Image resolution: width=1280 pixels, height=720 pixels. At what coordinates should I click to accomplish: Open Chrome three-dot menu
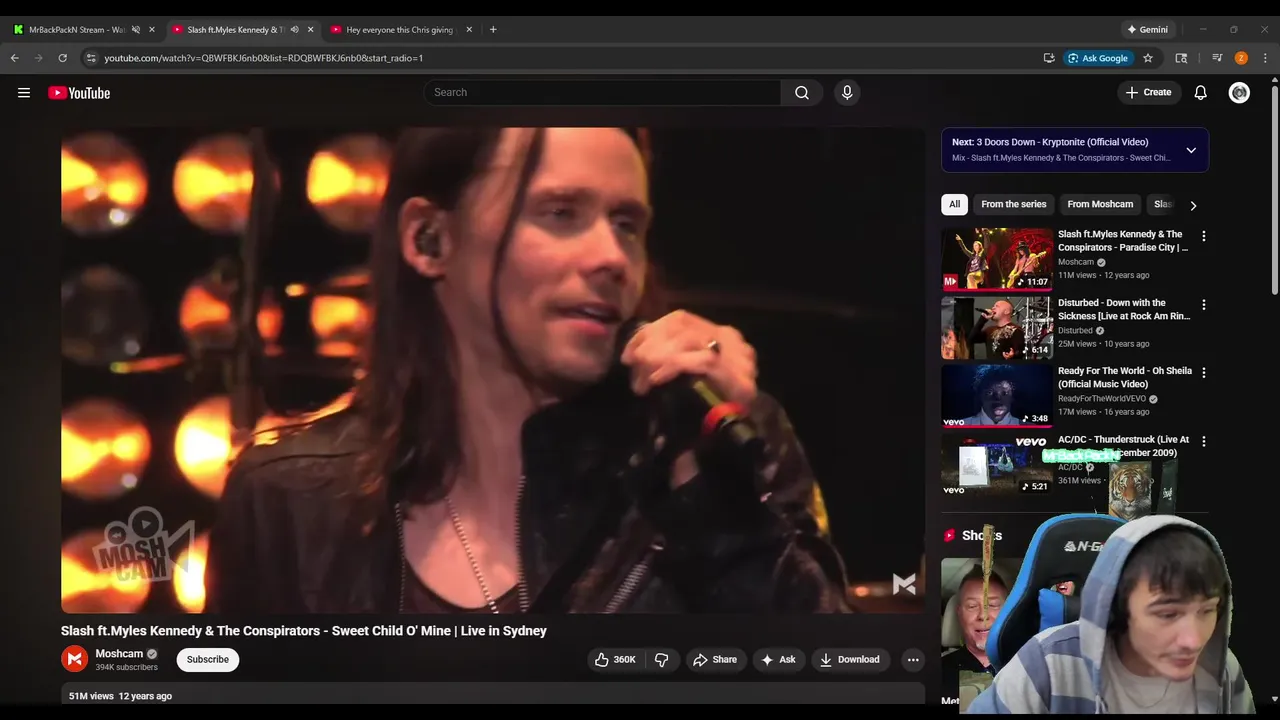1265,58
